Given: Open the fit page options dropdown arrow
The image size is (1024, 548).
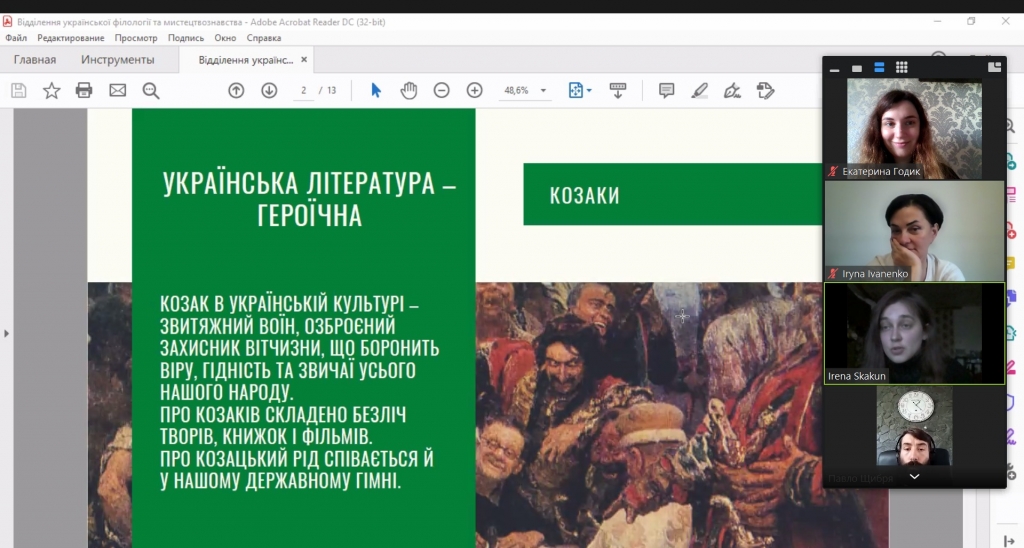Looking at the screenshot, I should click(x=589, y=90).
